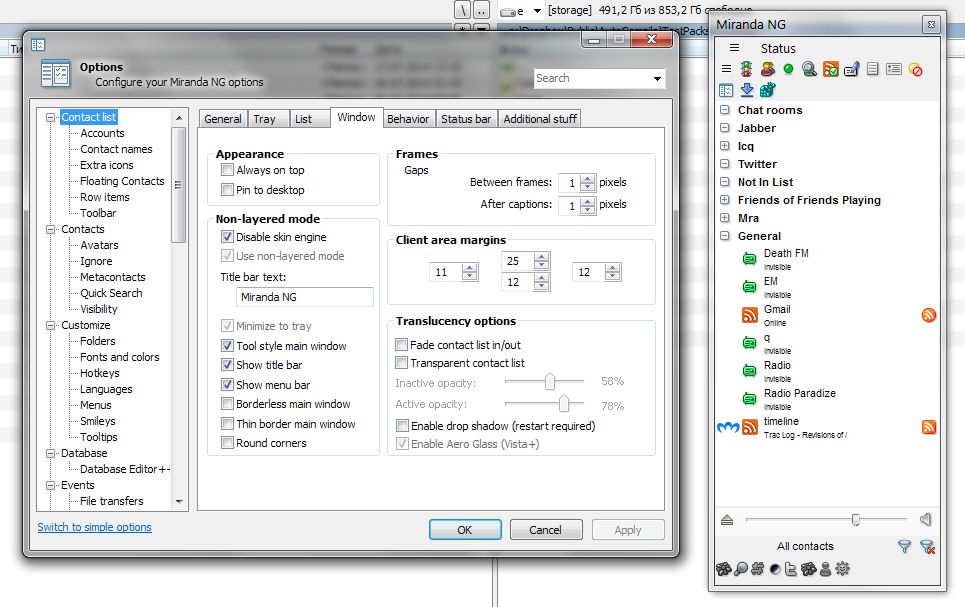This screenshot has width=965, height=607.
Task: Click the bulleted contact card icon in toolbar
Action: coord(894,70)
